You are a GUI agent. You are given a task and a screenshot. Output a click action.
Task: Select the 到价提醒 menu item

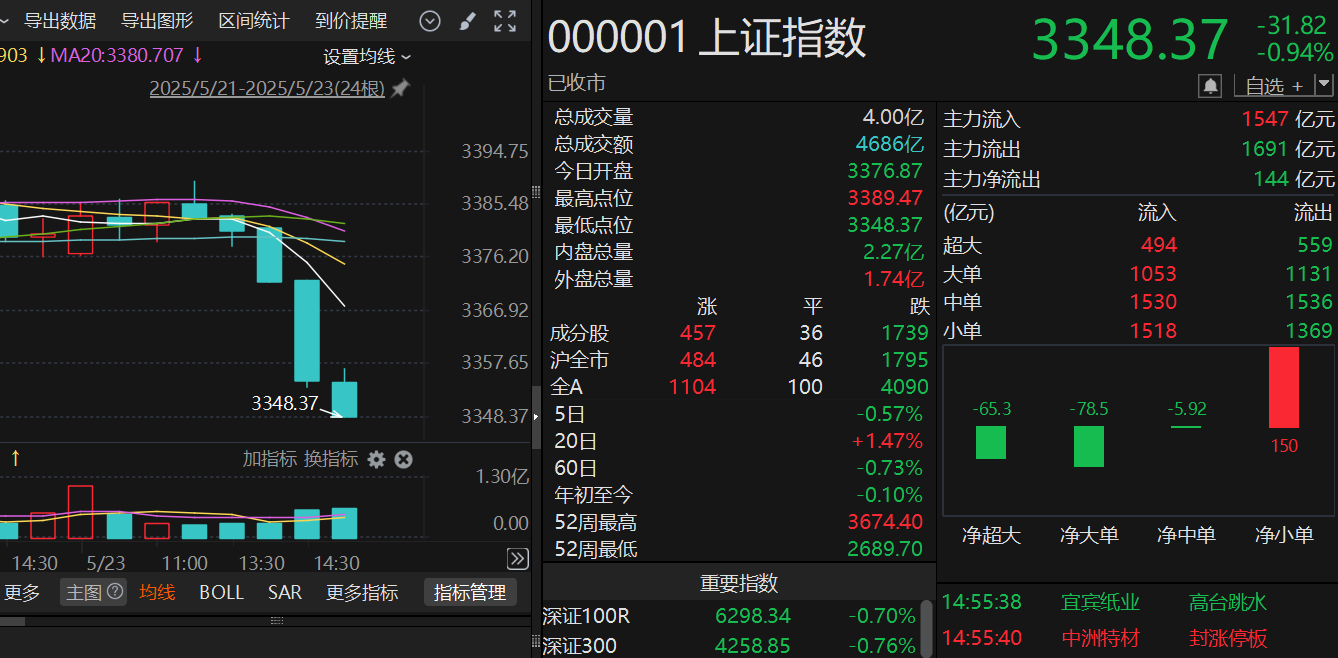[x=351, y=20]
